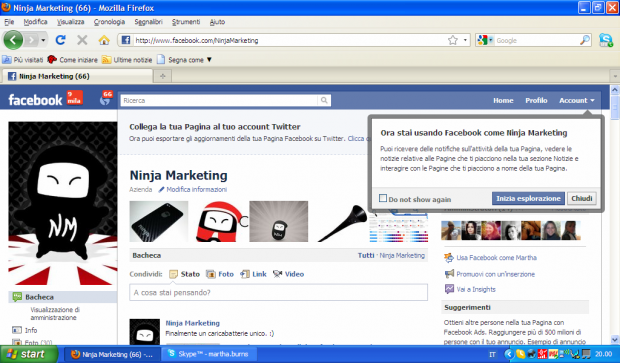Click the Inizia esplorazione button
Image resolution: width=620 pixels, height=363 pixels.
528,199
